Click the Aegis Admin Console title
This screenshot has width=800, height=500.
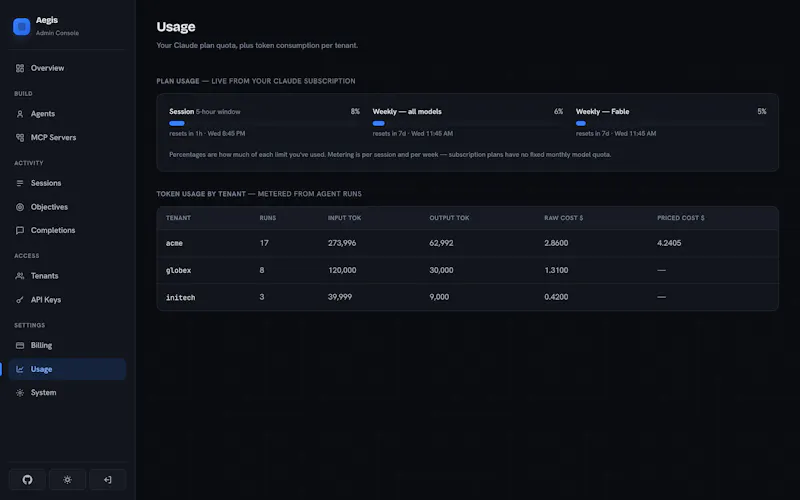(x=57, y=26)
